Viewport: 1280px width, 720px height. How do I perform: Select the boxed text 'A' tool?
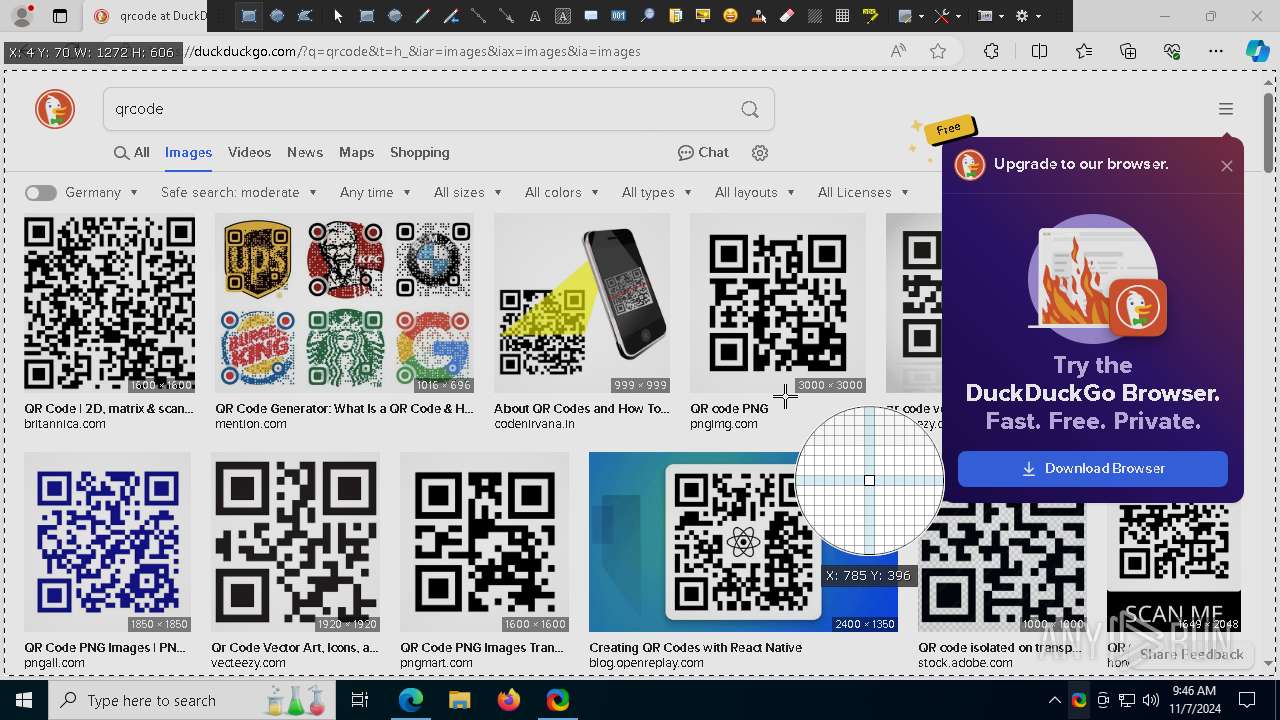coord(563,16)
